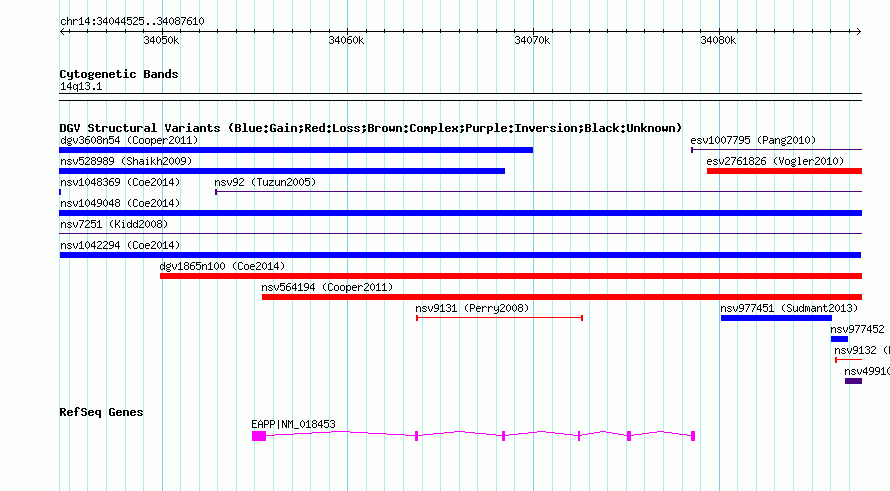
Task: Open the dgv1865n100 (Coe2014) label
Action: point(222,266)
